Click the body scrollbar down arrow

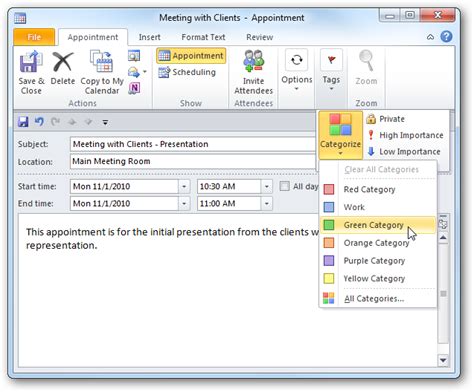point(443,360)
